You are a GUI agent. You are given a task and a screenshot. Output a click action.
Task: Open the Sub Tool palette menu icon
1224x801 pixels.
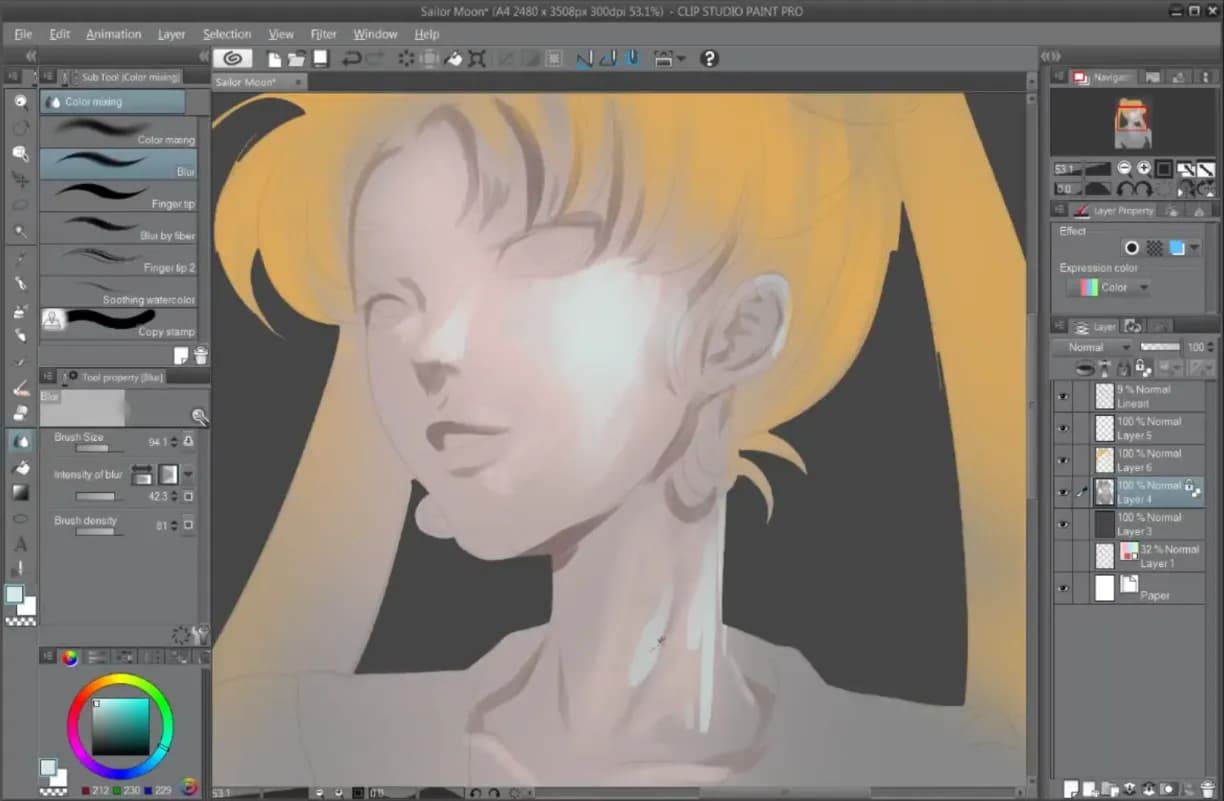[47, 76]
